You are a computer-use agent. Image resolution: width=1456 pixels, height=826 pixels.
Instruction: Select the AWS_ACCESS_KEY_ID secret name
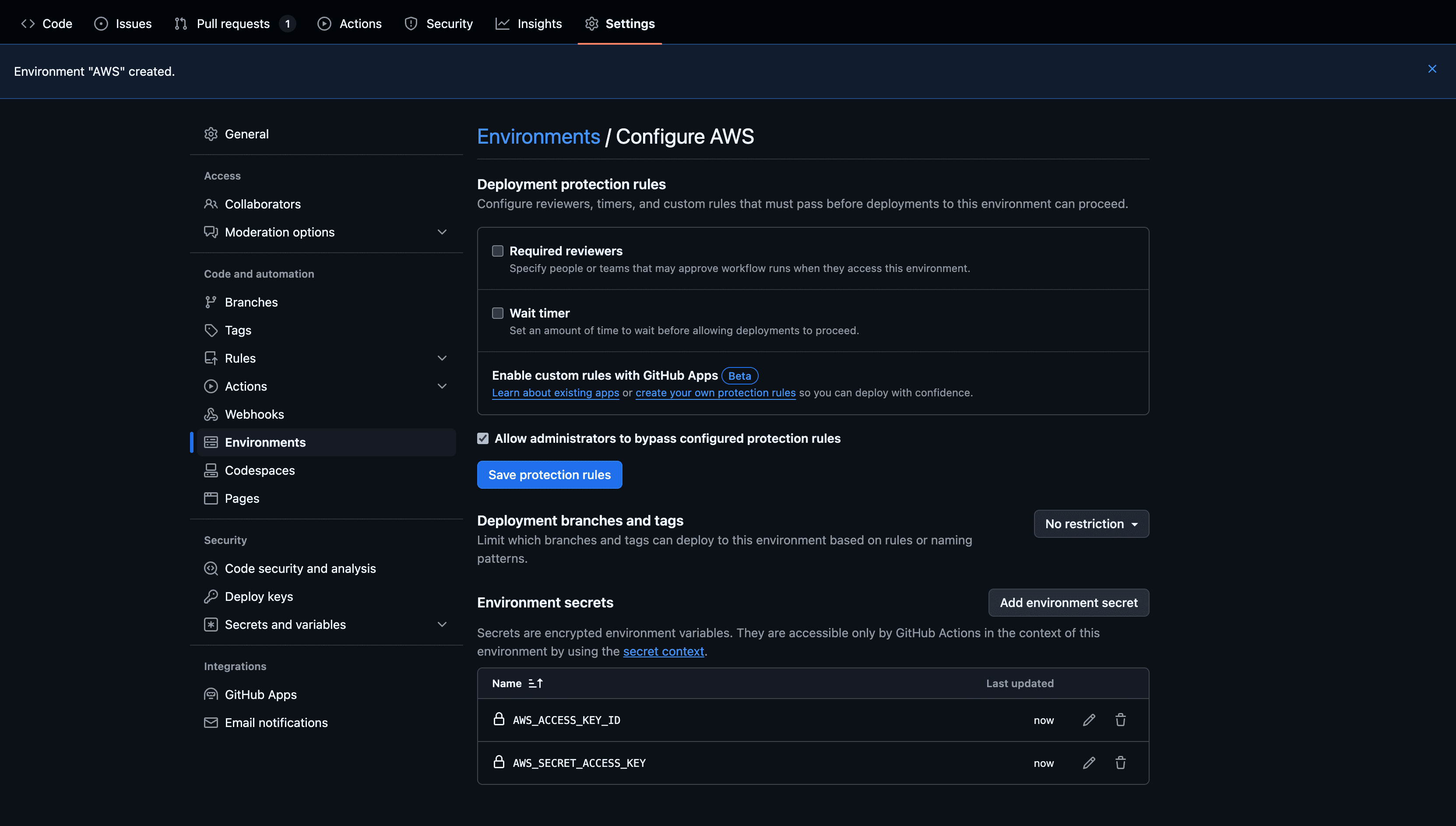(566, 720)
